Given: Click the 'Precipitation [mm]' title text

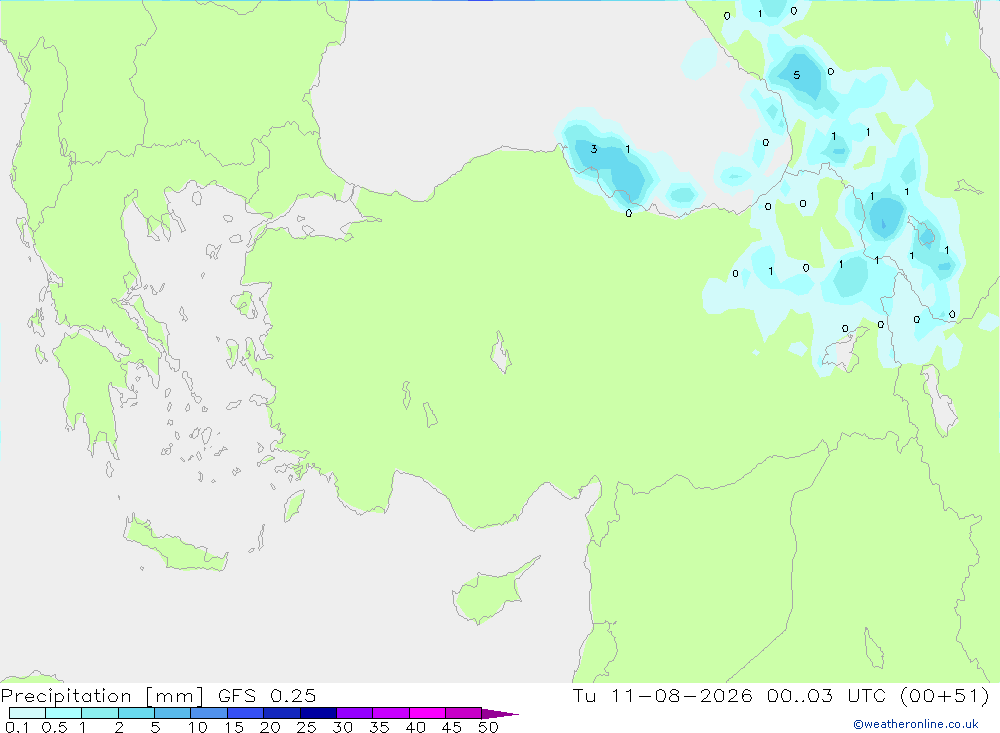Looking at the screenshot, I should [102, 695].
